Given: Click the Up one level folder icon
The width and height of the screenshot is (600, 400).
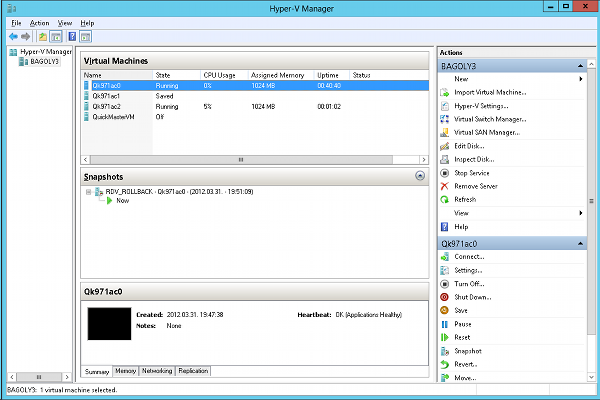Looking at the screenshot, I should [x=43, y=37].
